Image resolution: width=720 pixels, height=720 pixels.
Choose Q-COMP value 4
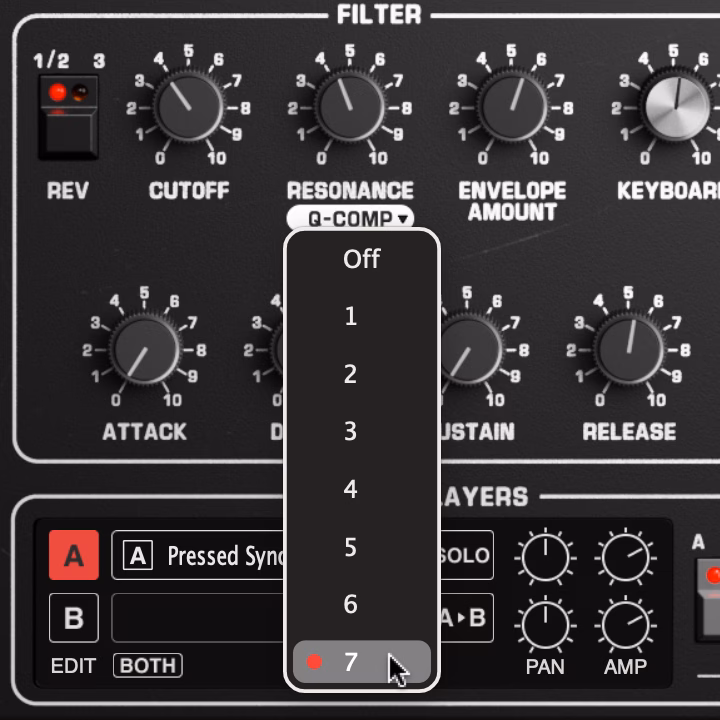pyautogui.click(x=362, y=489)
